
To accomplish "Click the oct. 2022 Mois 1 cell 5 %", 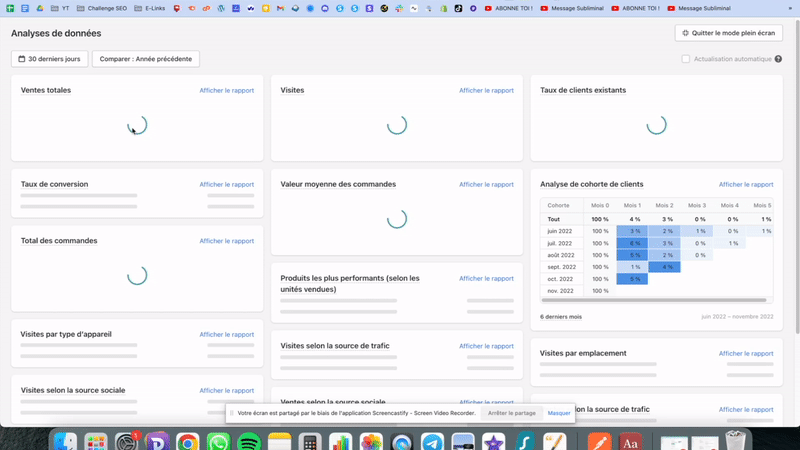I will click(632, 279).
